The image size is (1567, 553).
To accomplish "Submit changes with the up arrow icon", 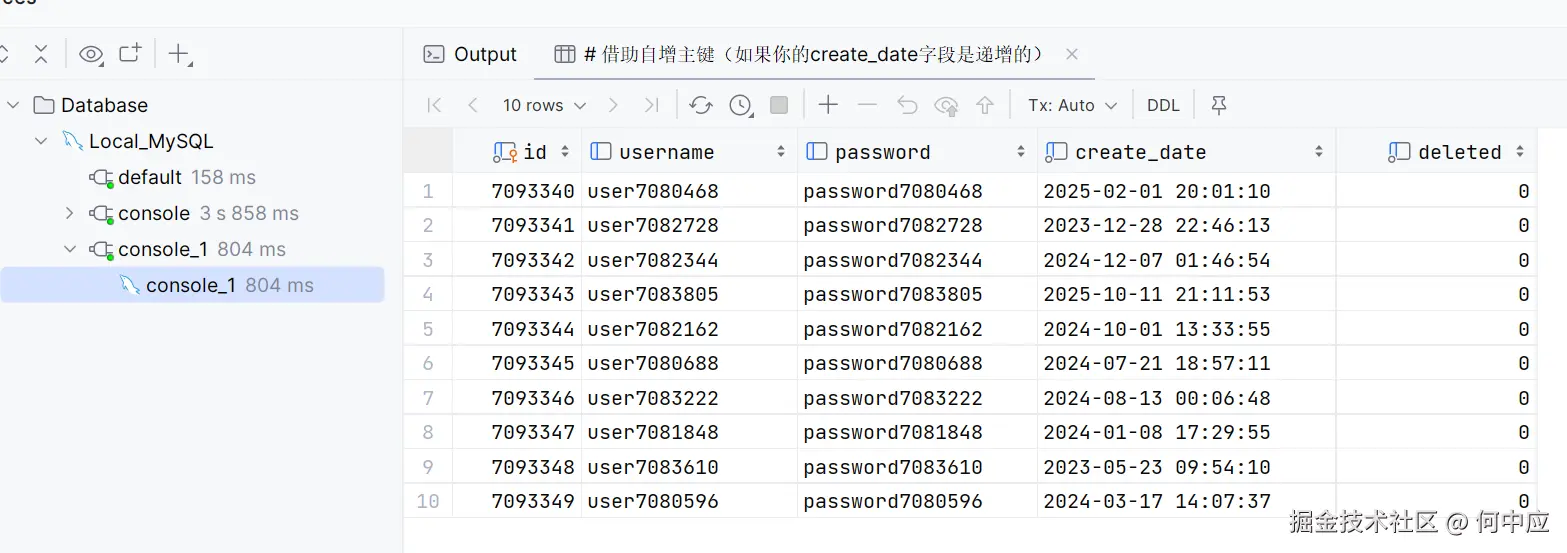I will pos(985,105).
